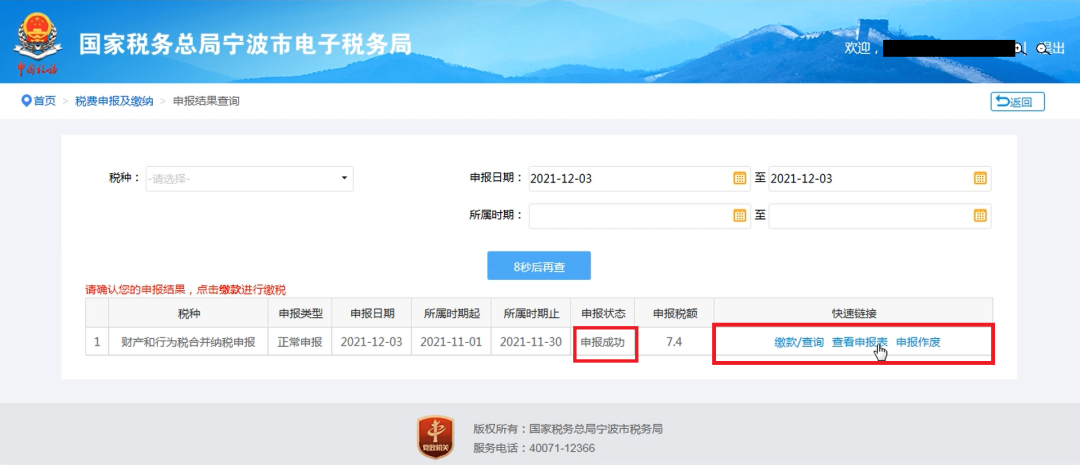Click the 7.4 tax amount cell
1080x465 pixels.
[674, 342]
